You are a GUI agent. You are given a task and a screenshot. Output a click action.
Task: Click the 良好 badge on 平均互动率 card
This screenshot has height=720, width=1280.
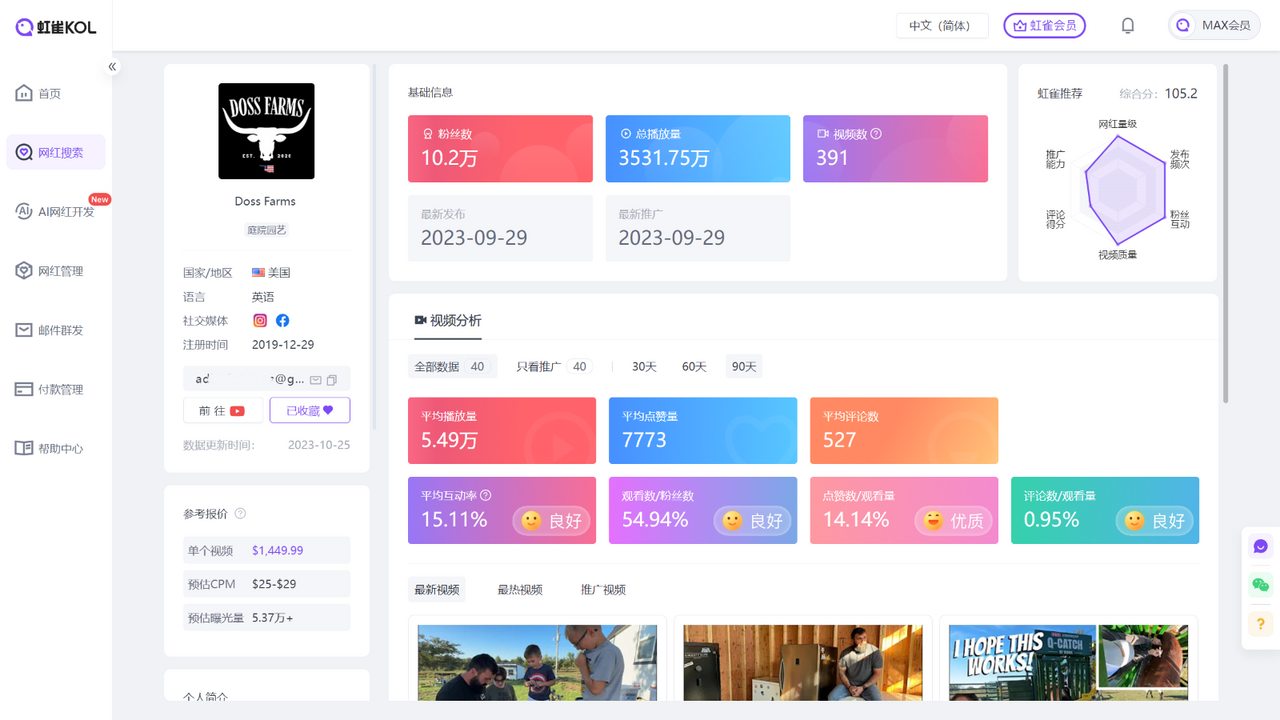[x=551, y=521]
